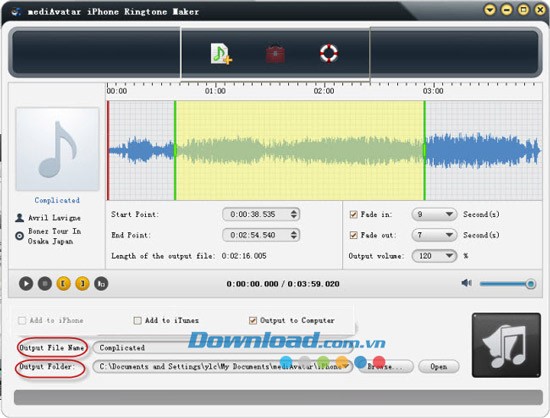Click the Start Point stepper arrows
The width and height of the screenshot is (550, 418).
(x=294, y=214)
